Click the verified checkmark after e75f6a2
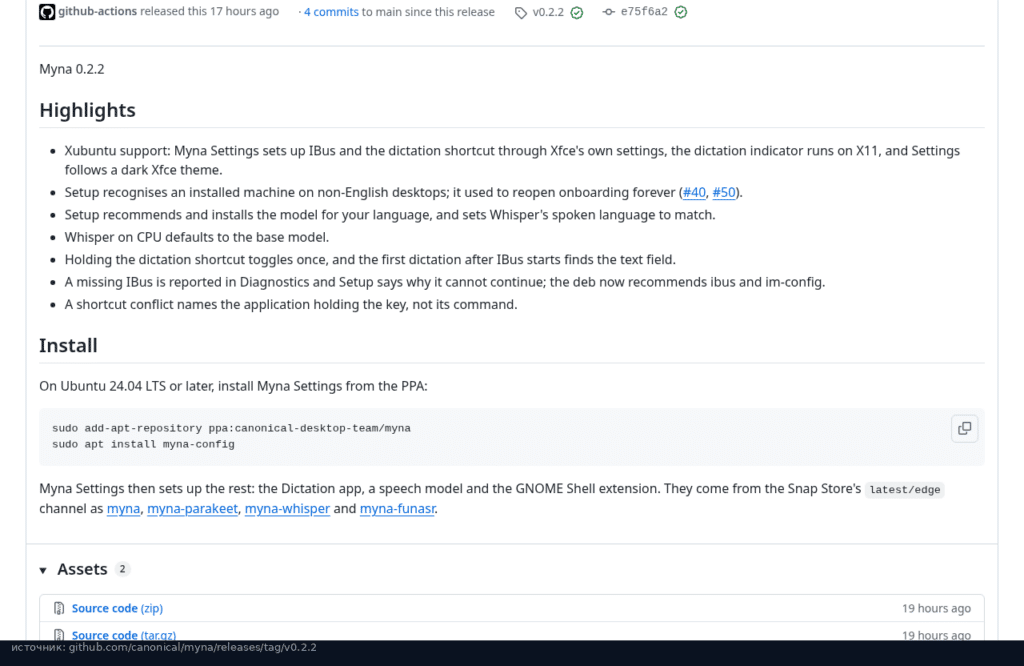The image size is (1024, 666). coord(680,12)
